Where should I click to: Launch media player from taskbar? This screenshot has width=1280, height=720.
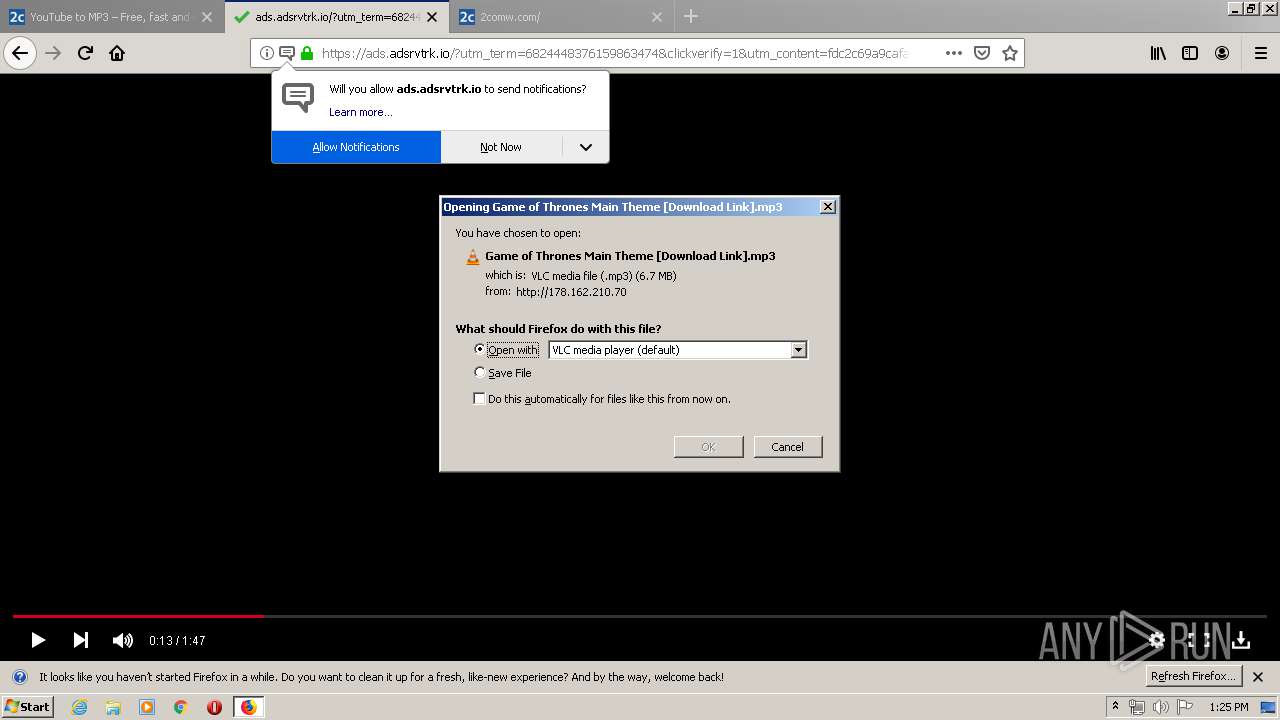pyautogui.click(x=147, y=707)
